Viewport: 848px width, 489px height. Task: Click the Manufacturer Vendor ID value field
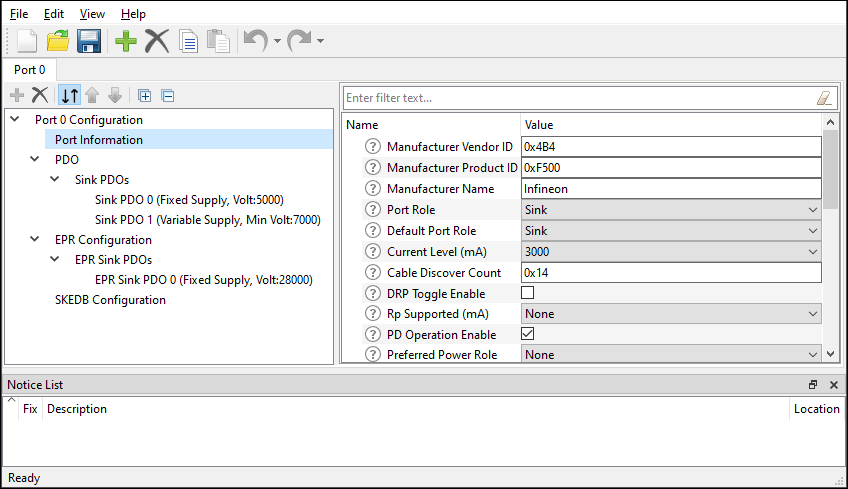tap(671, 146)
